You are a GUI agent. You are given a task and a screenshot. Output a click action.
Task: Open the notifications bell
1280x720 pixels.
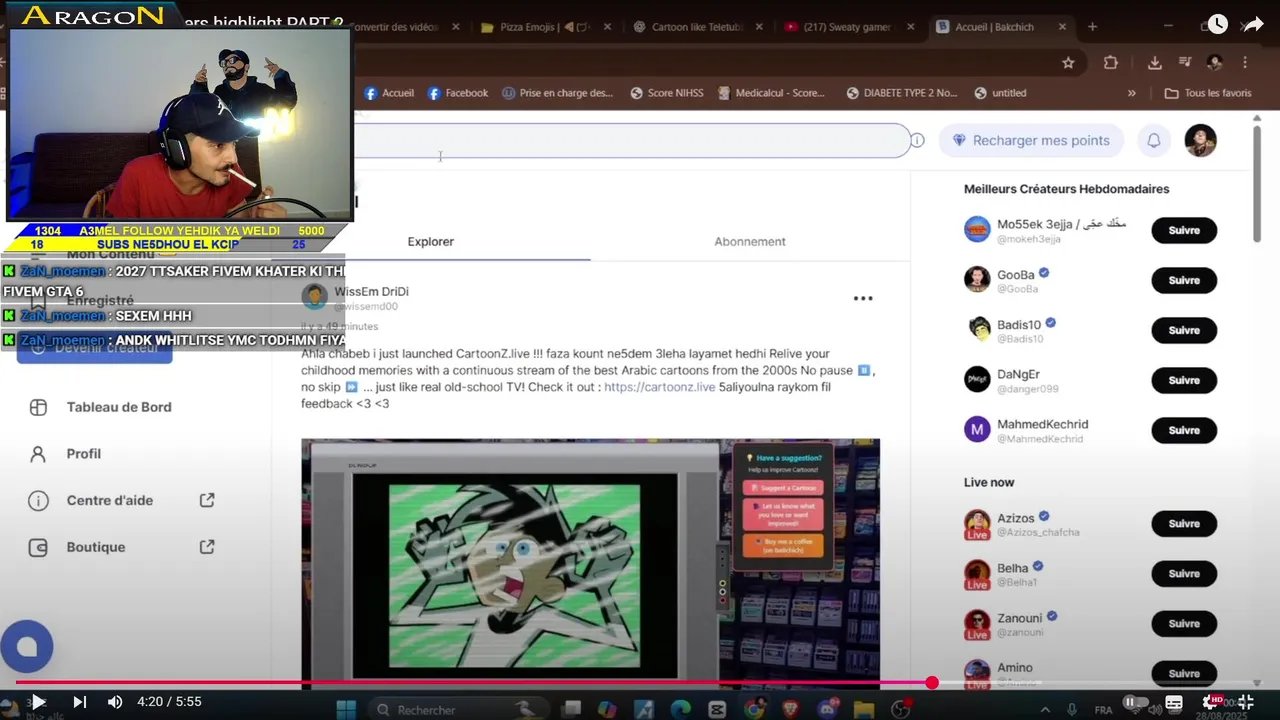point(1154,141)
